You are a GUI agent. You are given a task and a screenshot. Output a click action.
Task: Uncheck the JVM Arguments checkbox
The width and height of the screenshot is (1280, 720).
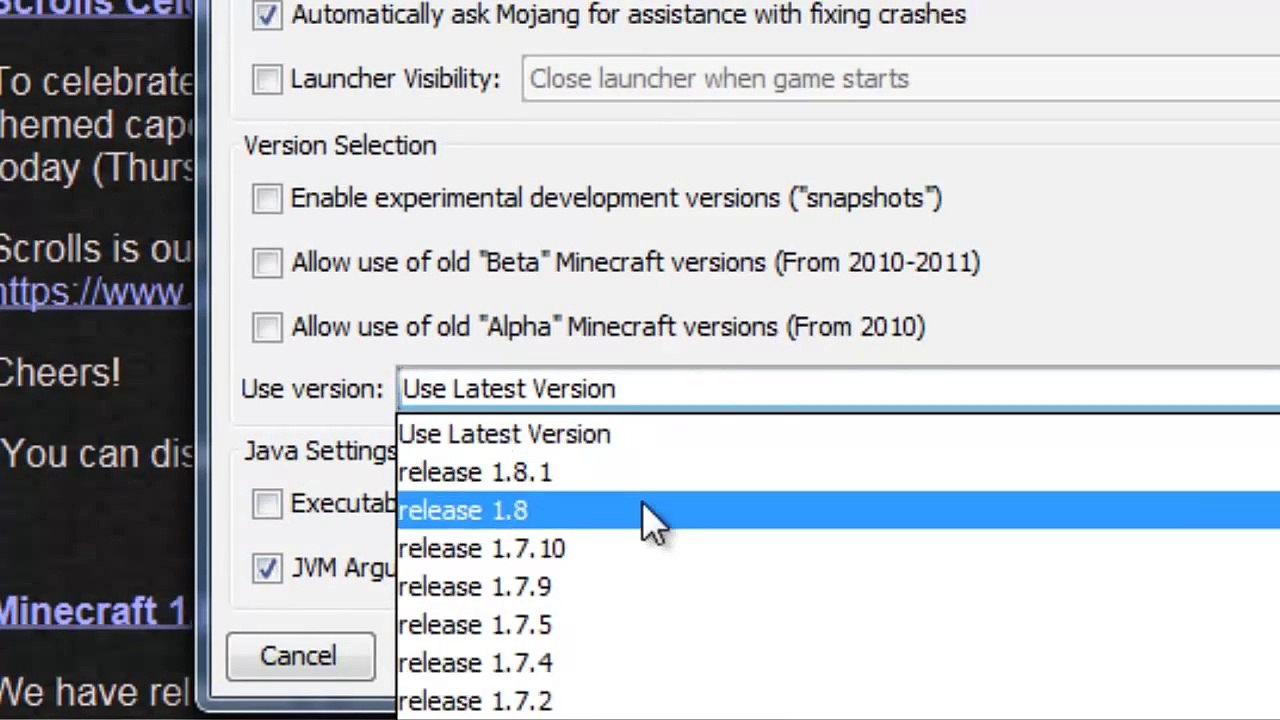[267, 568]
